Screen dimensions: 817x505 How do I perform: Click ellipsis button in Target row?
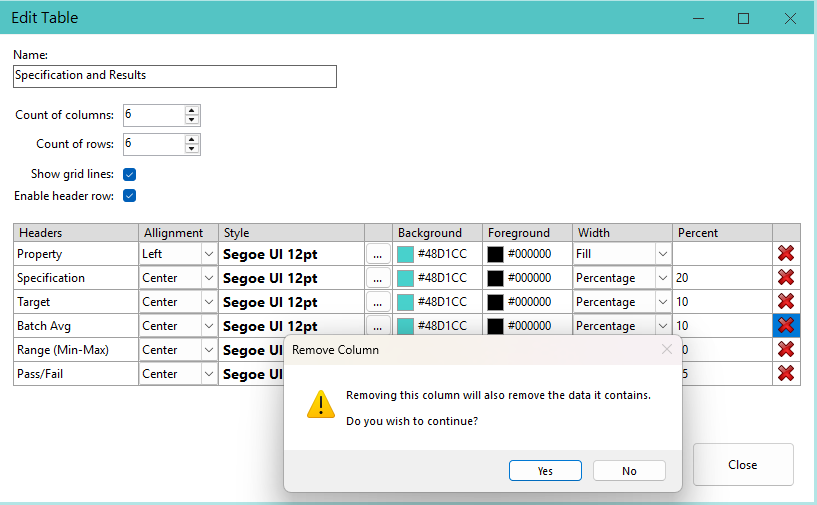coord(378,302)
